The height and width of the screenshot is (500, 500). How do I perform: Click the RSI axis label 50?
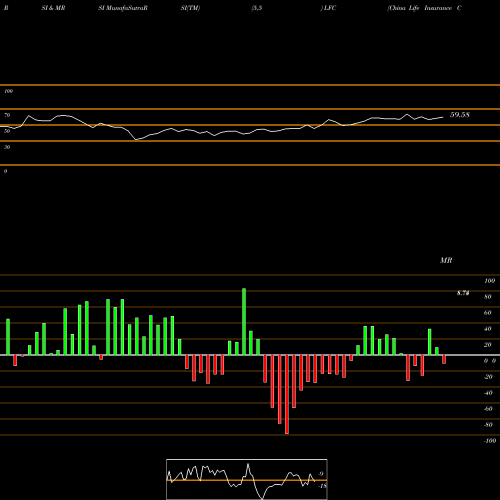pyautogui.click(x=7, y=131)
